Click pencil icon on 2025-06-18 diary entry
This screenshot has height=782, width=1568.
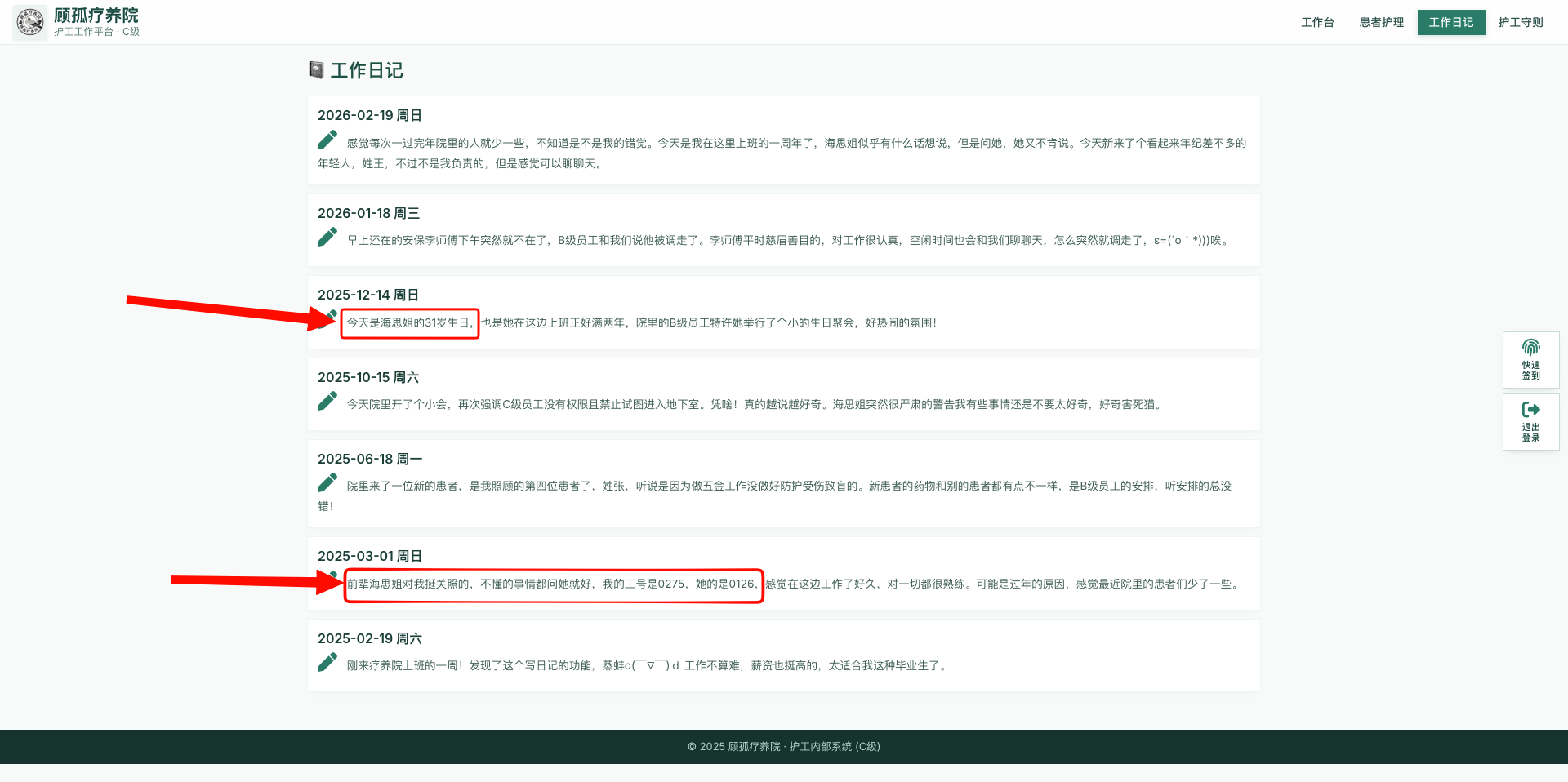click(327, 483)
